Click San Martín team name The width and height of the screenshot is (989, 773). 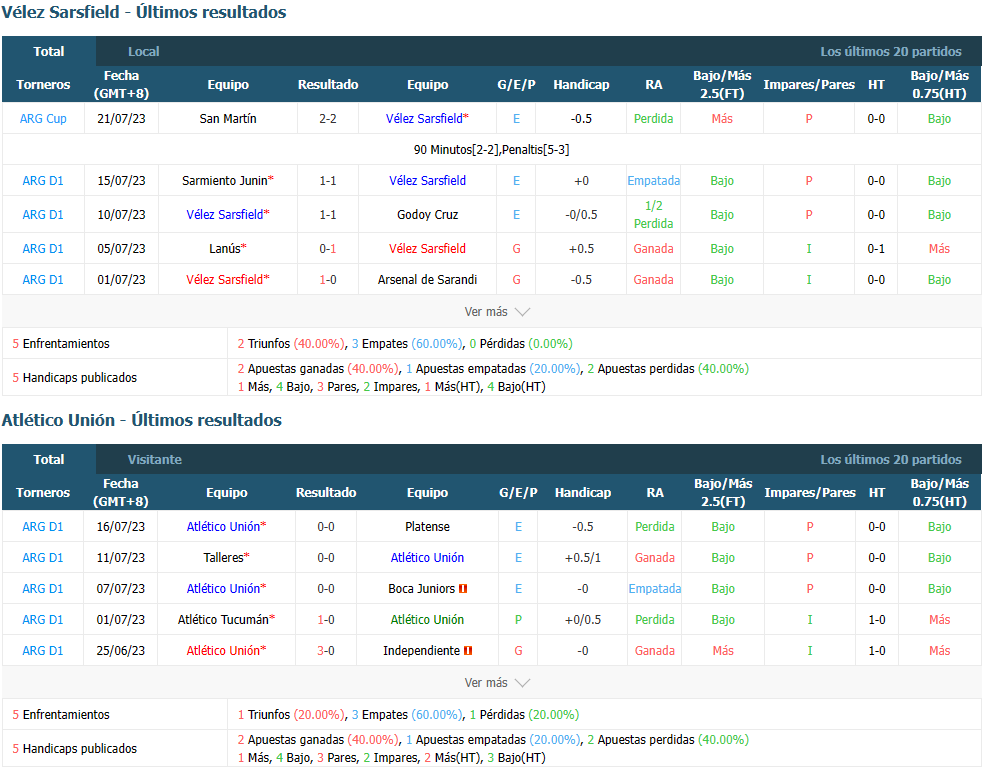click(228, 119)
